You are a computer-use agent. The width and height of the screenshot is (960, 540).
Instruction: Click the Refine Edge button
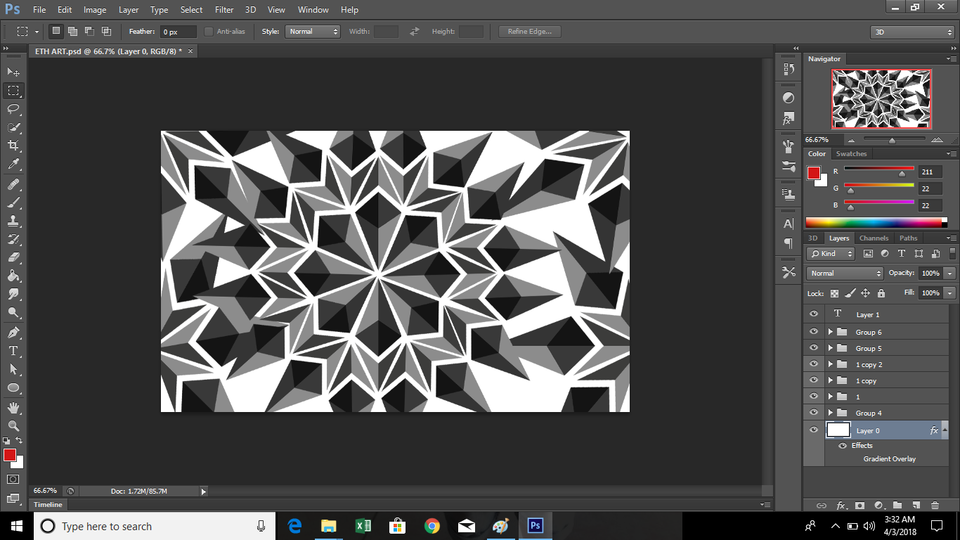pyautogui.click(x=530, y=32)
